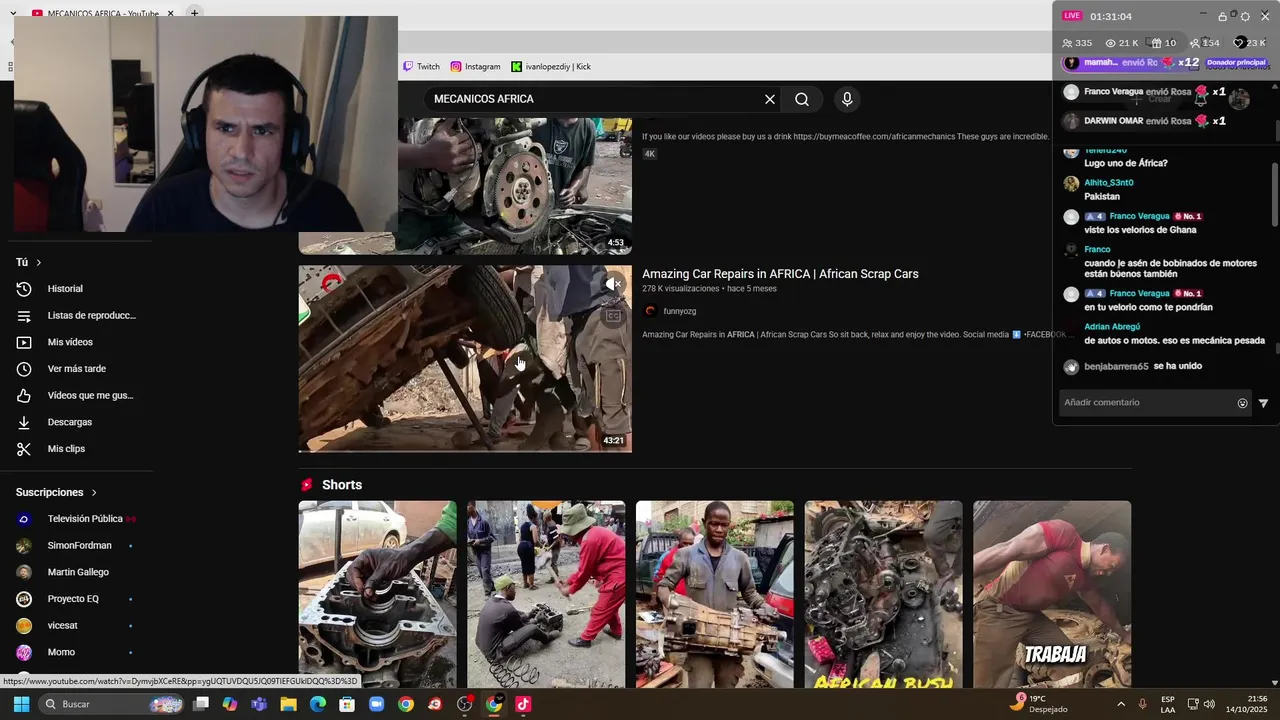Play the engine block short video

click(377, 594)
